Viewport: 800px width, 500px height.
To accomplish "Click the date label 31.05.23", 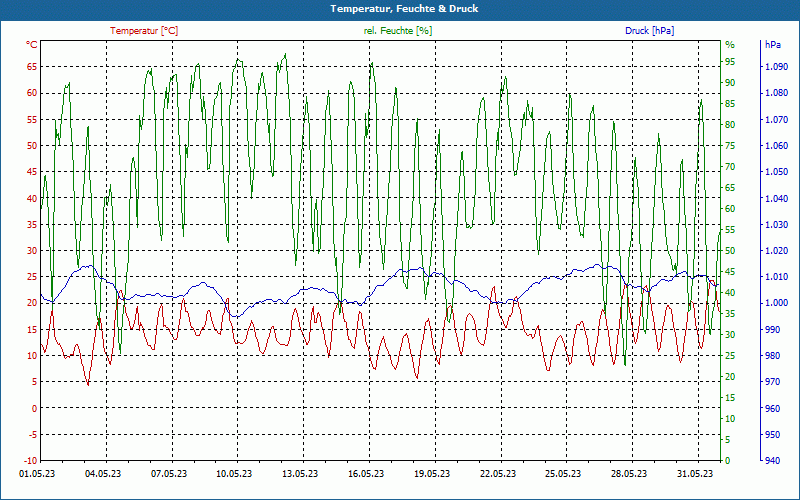I will pyautogui.click(x=694, y=474).
